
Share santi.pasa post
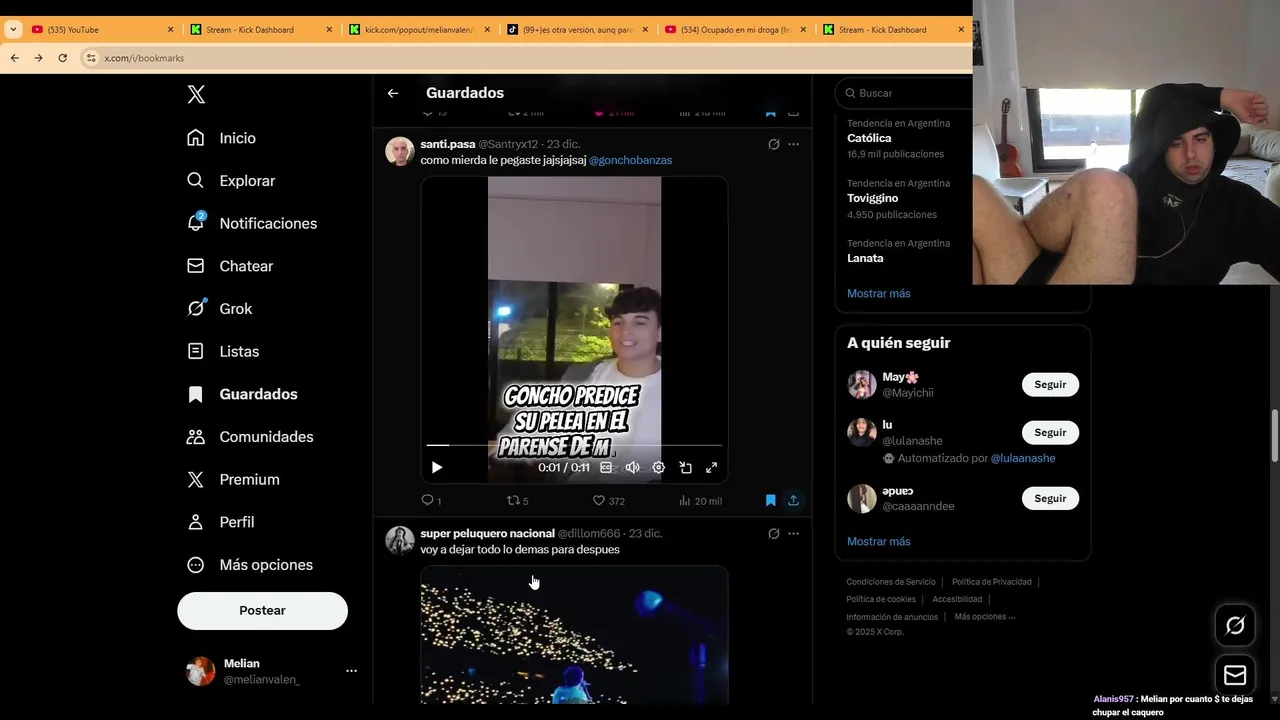793,500
